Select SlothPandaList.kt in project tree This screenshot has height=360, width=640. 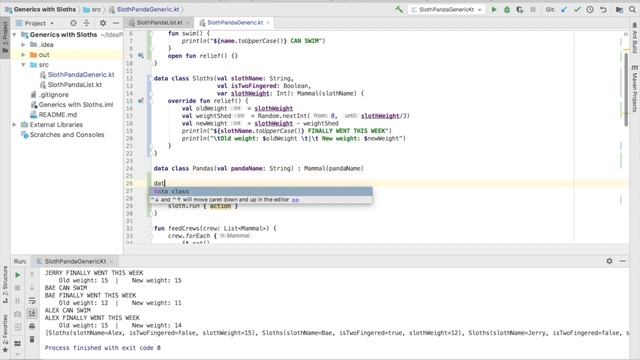[x=75, y=84]
